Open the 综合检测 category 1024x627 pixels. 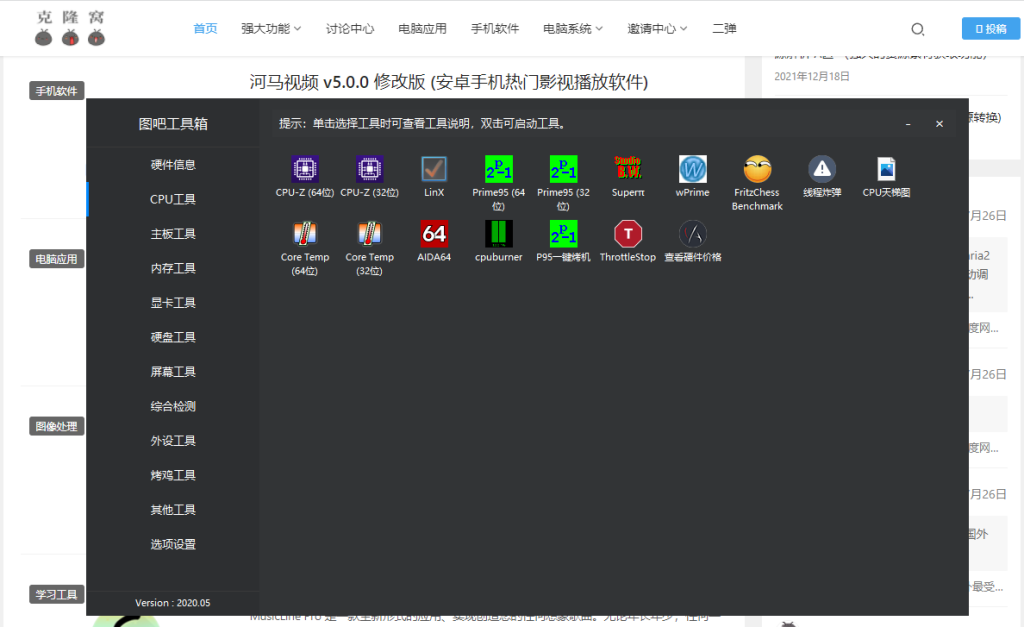(x=173, y=406)
